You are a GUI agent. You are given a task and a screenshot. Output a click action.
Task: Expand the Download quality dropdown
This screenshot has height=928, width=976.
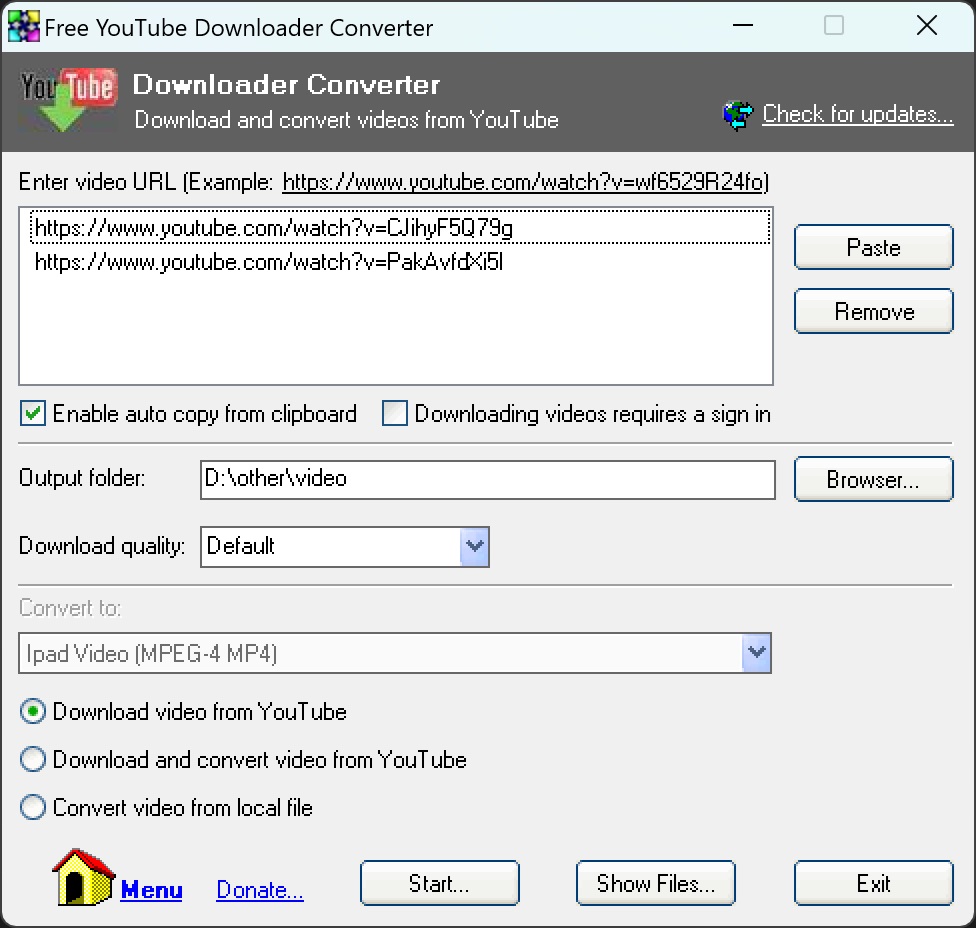(x=474, y=547)
